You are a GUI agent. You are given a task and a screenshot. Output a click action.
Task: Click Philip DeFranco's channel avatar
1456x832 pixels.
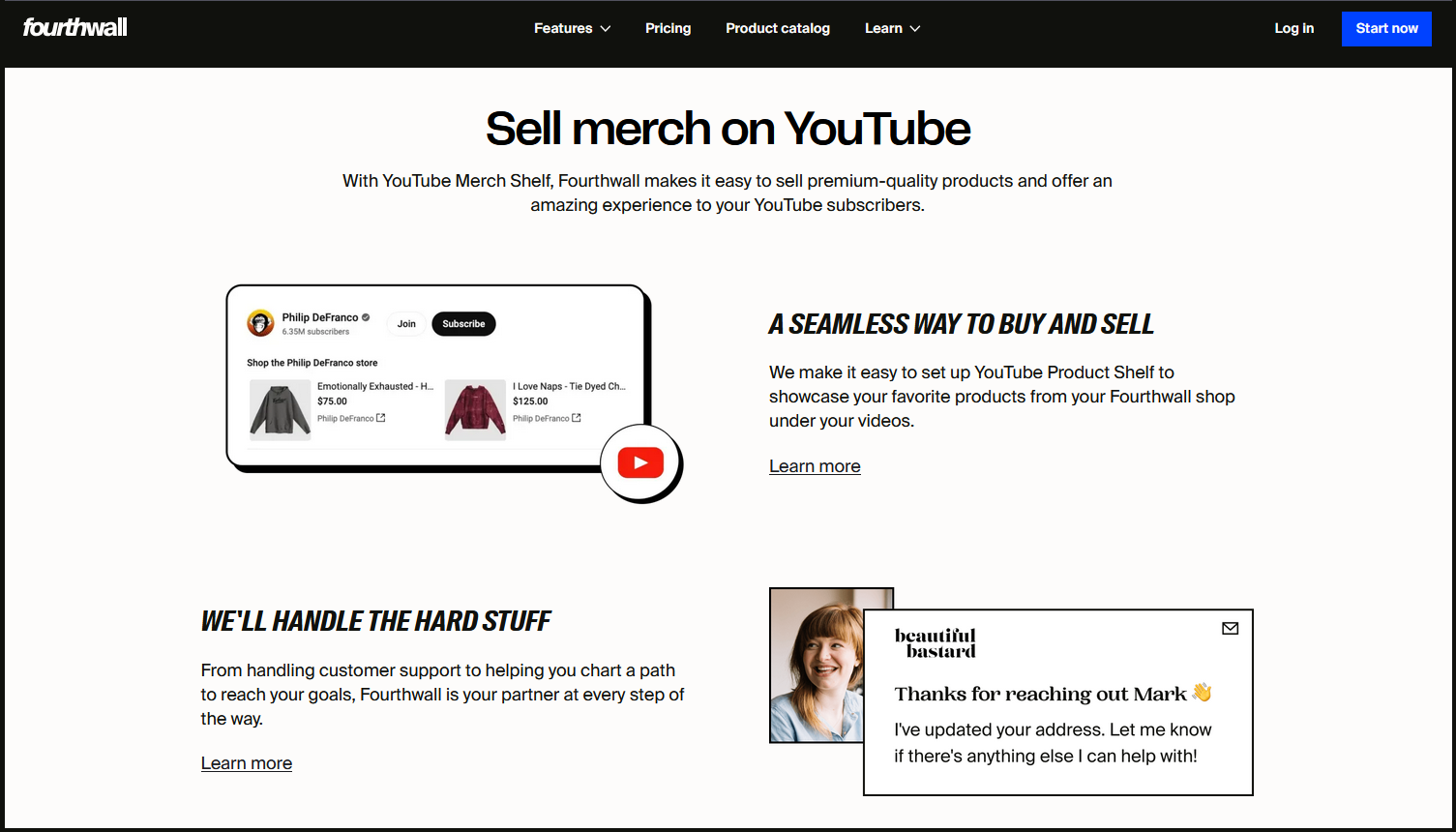260,323
